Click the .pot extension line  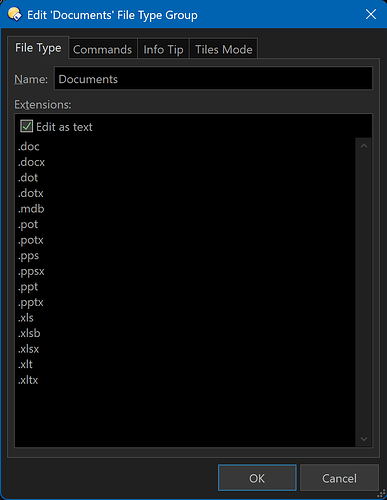click(x=28, y=225)
